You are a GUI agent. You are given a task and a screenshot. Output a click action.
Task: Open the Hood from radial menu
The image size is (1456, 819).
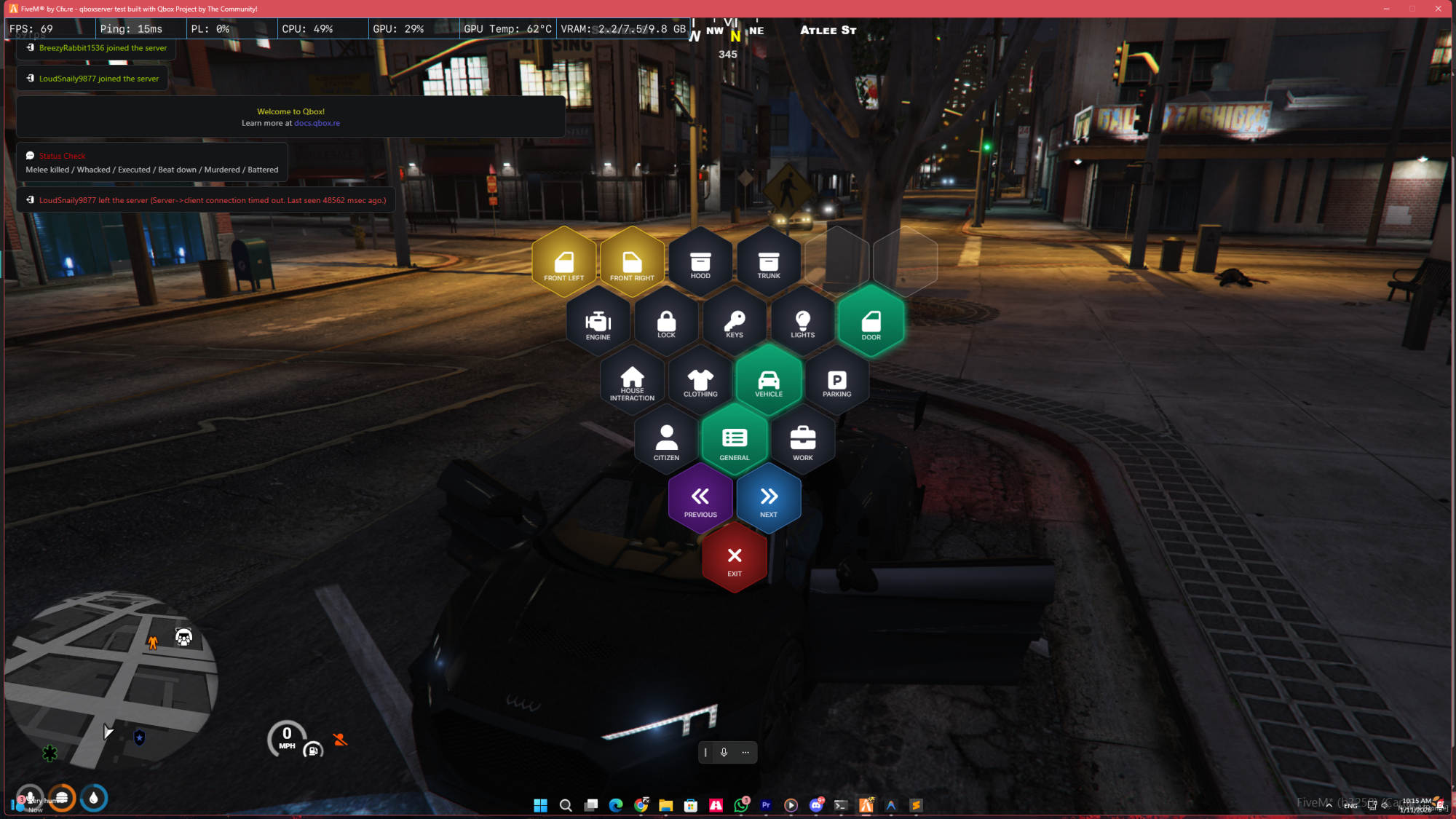[x=700, y=262]
